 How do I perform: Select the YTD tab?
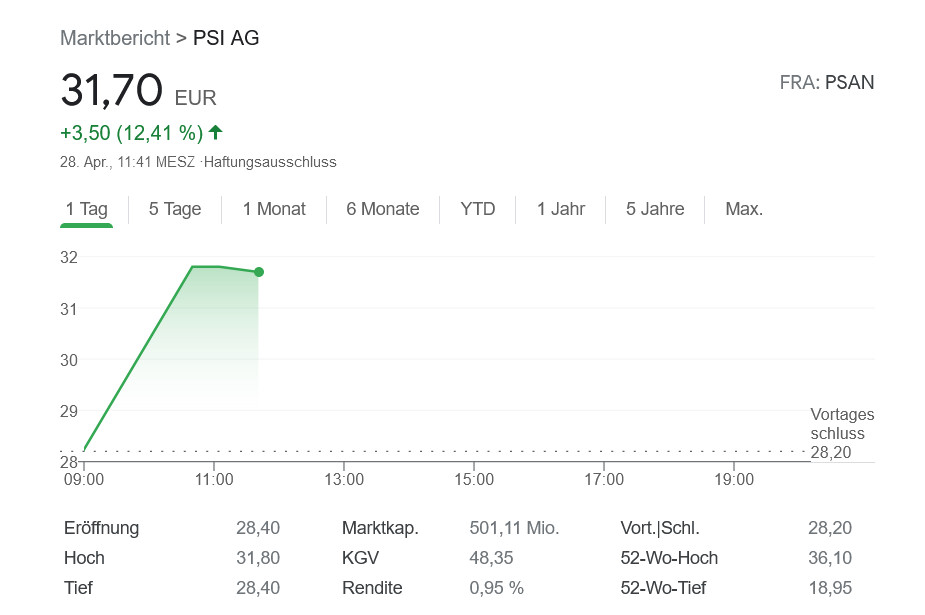click(478, 209)
